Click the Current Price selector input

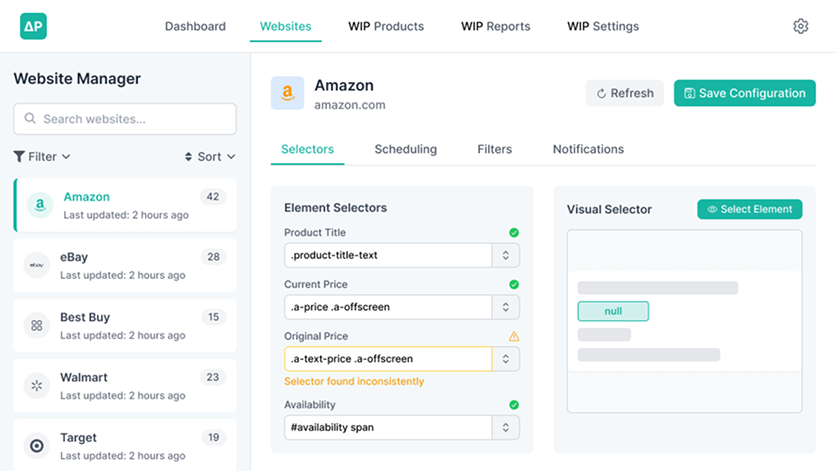[x=388, y=307]
